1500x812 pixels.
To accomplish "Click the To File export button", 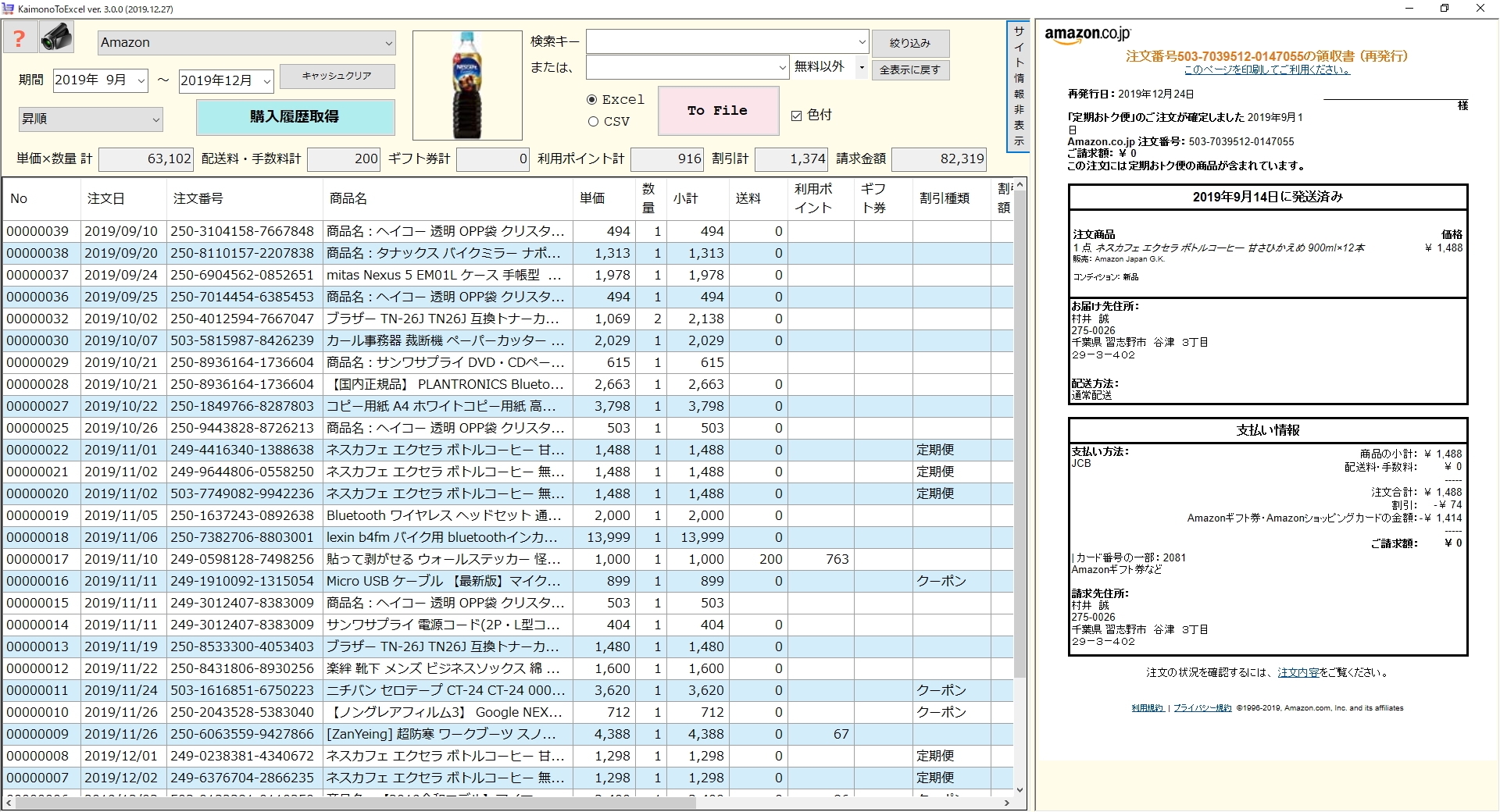I will [x=717, y=110].
